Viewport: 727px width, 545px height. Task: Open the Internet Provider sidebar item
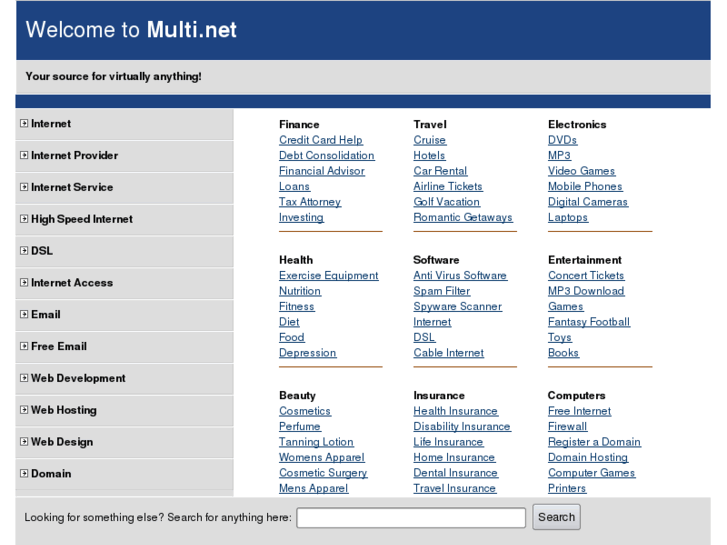124,156
